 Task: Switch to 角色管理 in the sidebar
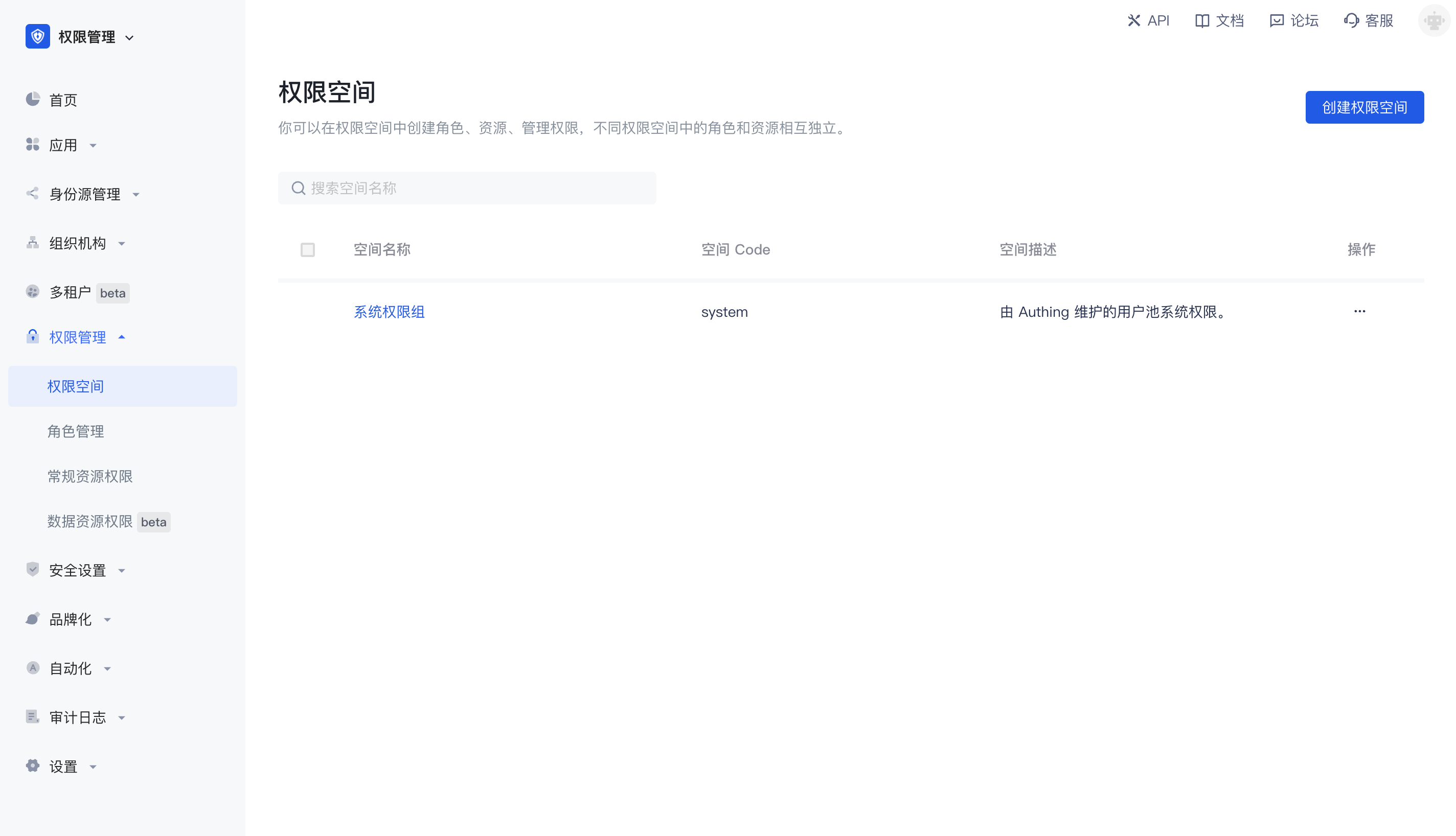(x=75, y=431)
